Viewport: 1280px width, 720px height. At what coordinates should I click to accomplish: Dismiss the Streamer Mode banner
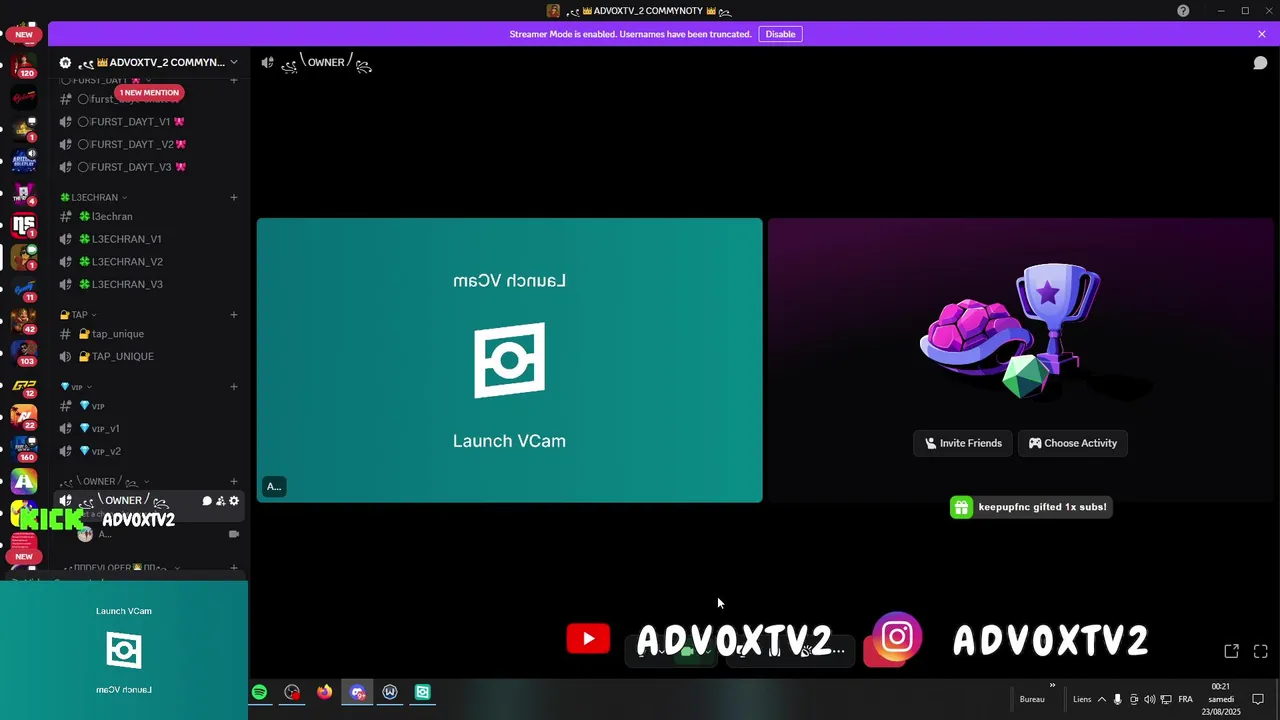click(1262, 34)
